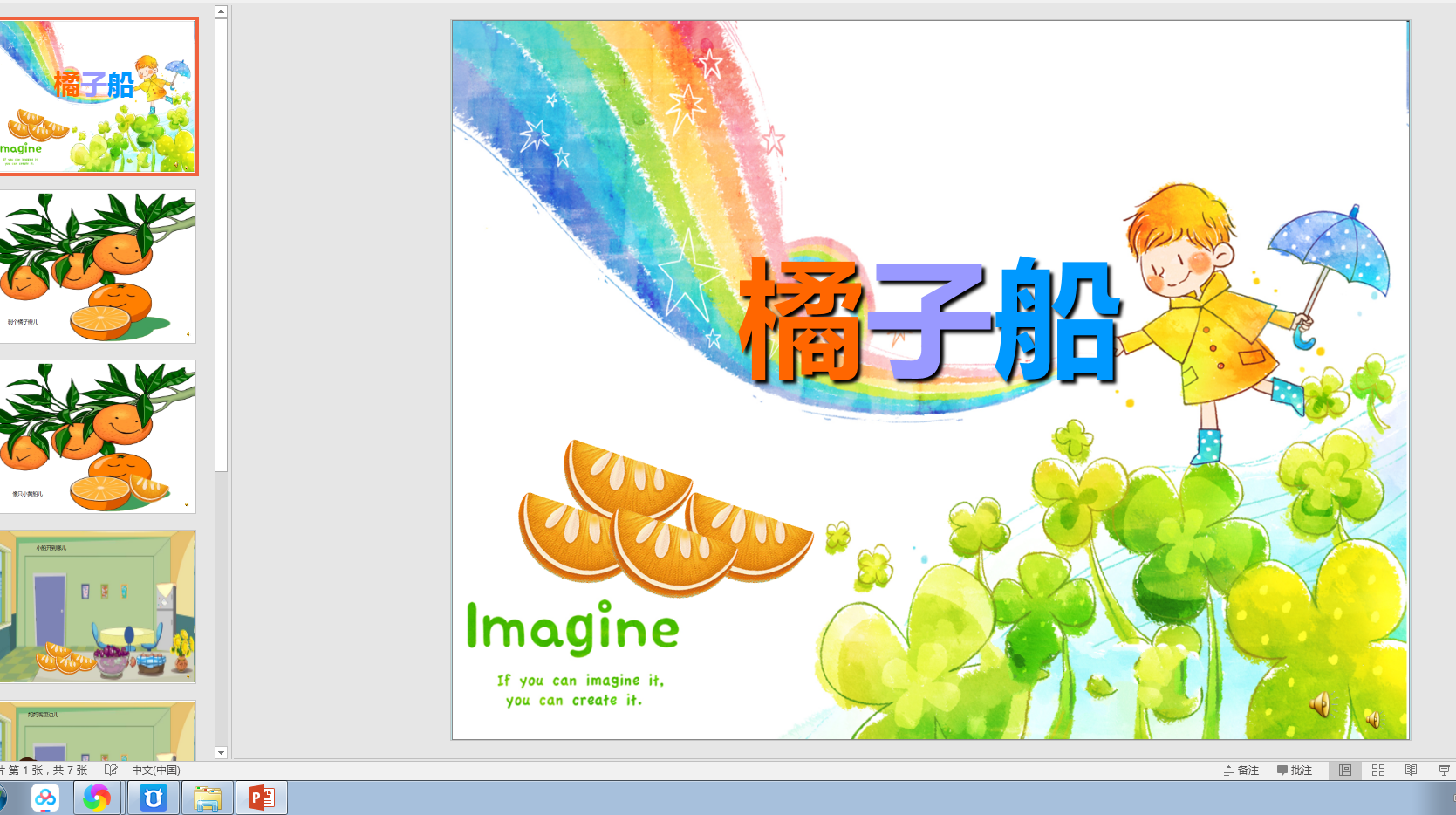Select slide 2 thumbnail with oranges
The width and height of the screenshot is (1456, 815).
98,266
